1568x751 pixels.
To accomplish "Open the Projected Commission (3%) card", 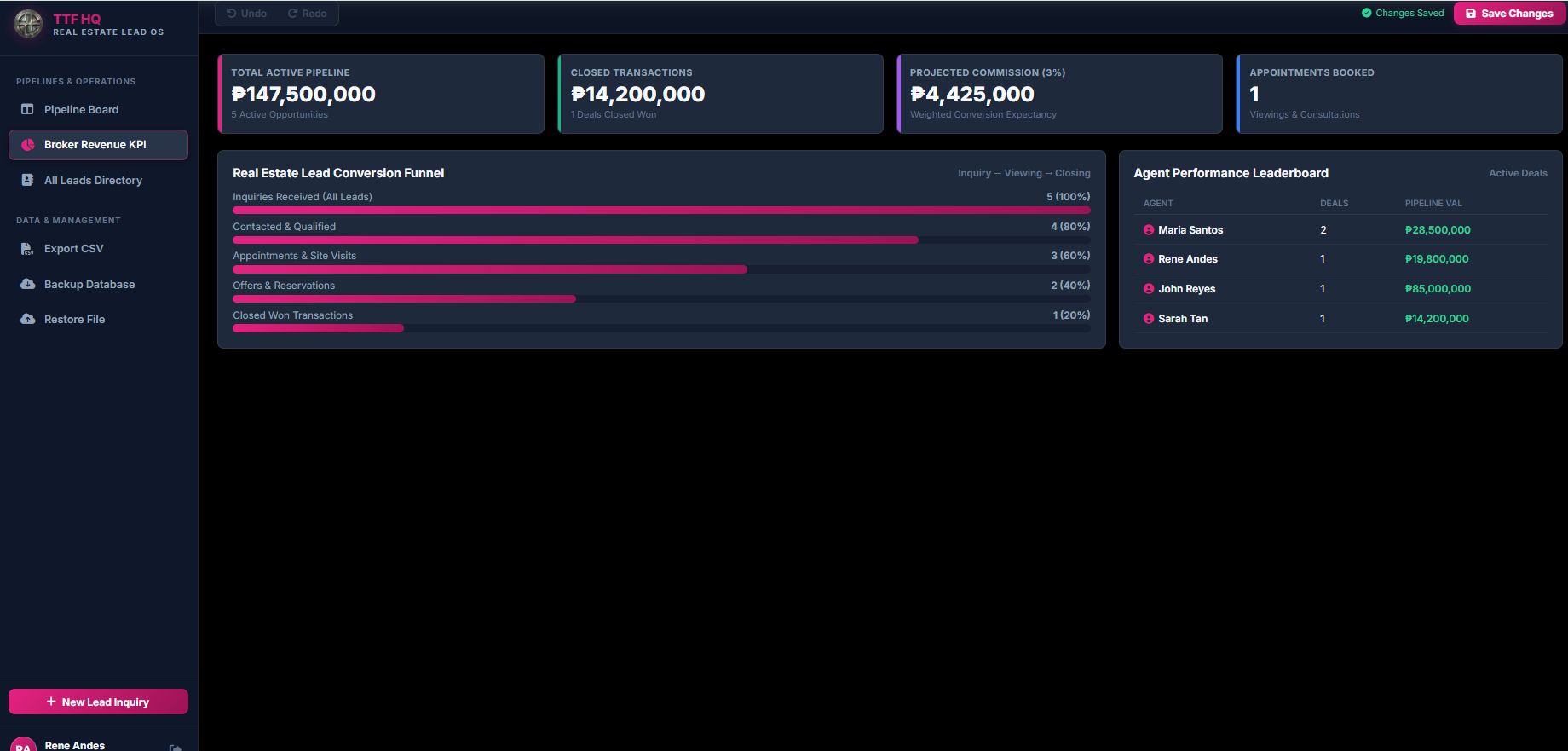I will [1059, 94].
